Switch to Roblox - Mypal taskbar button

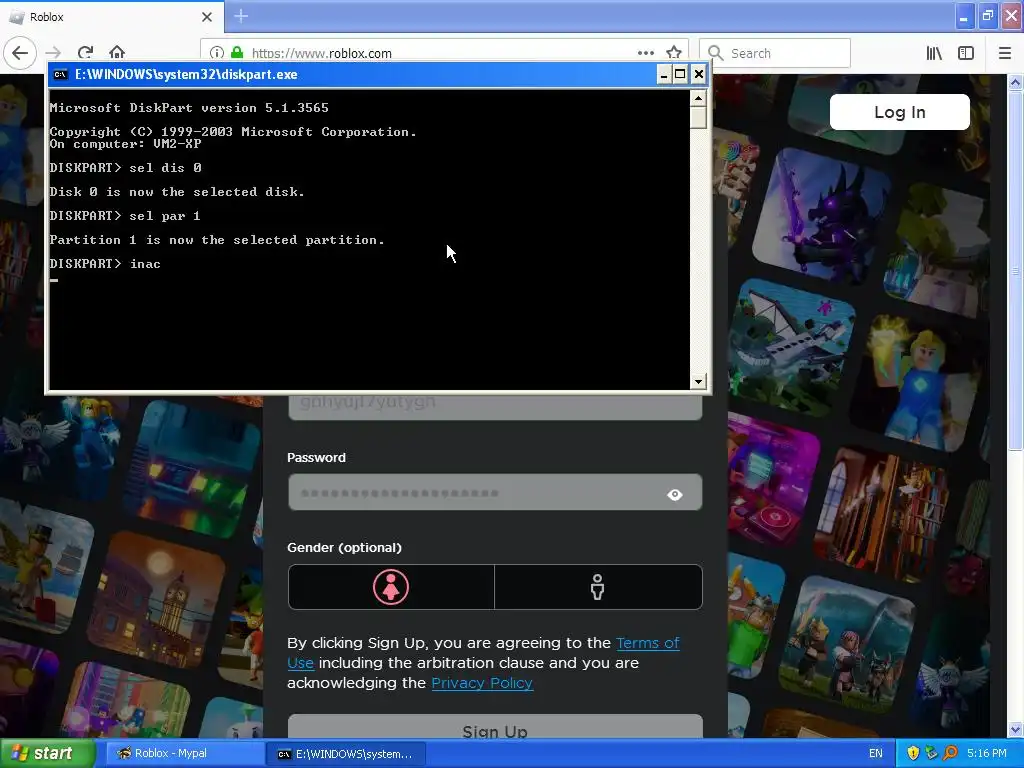click(x=184, y=754)
